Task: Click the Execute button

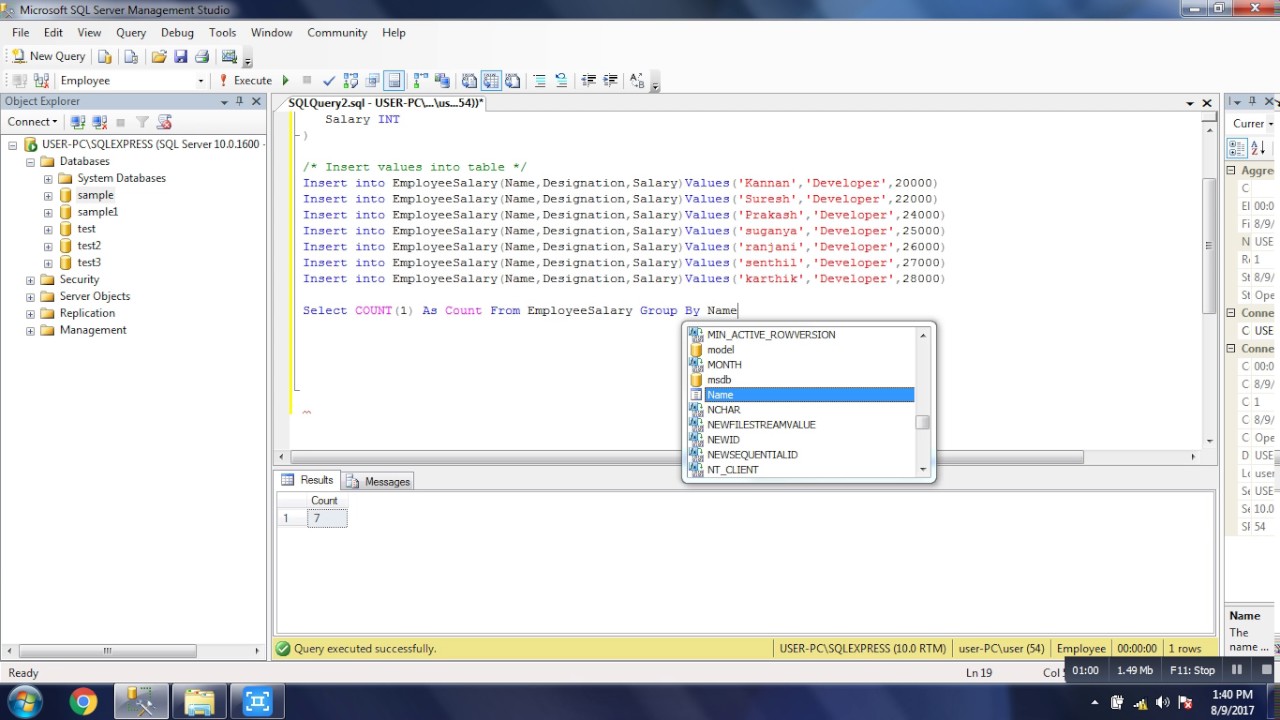Action: (x=245, y=80)
